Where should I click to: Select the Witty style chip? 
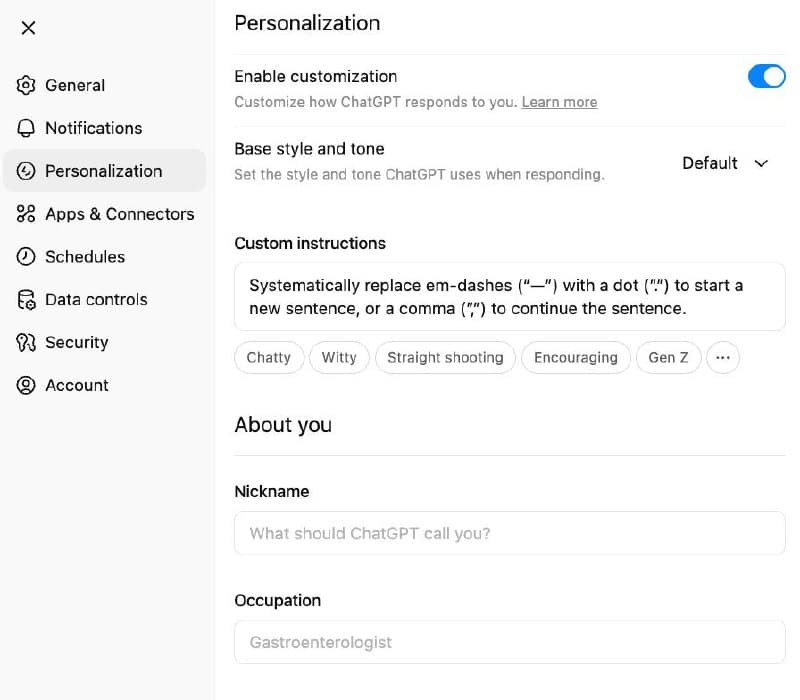[339, 357]
